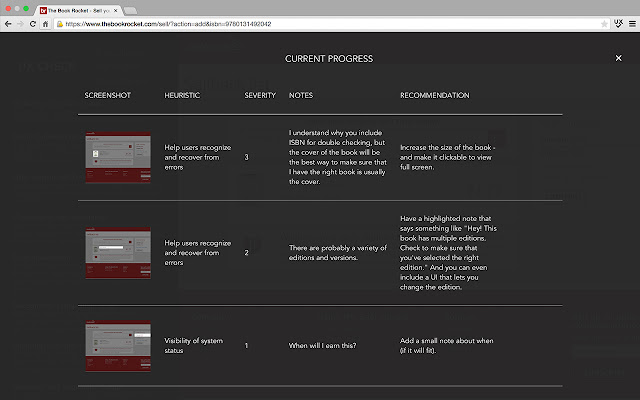Viewport: 640px width, 400px height.
Task: Open the first severity 3 screenshot thumbnail
Action: (118, 157)
